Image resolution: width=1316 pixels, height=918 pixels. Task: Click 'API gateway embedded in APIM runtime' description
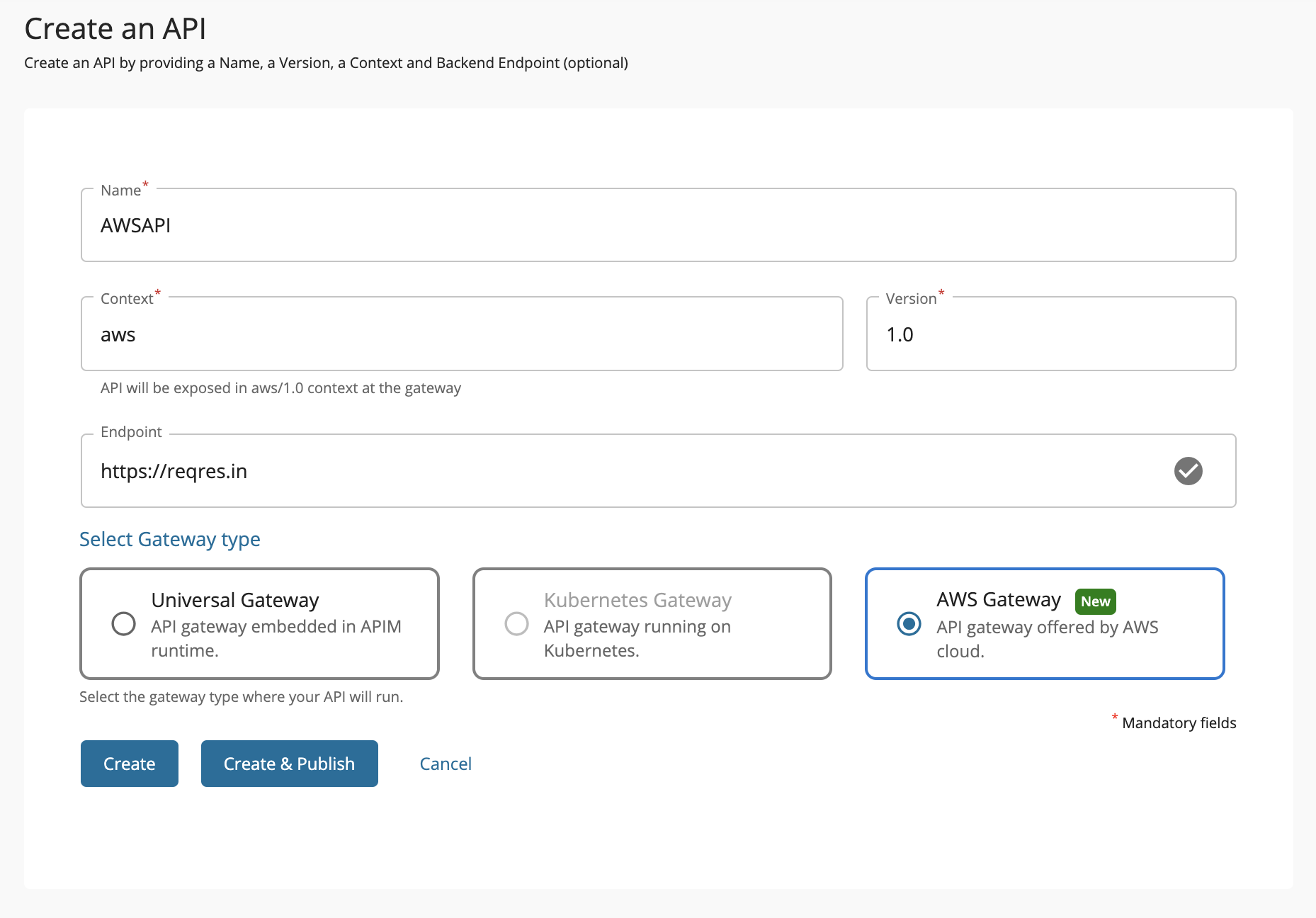[x=276, y=639]
